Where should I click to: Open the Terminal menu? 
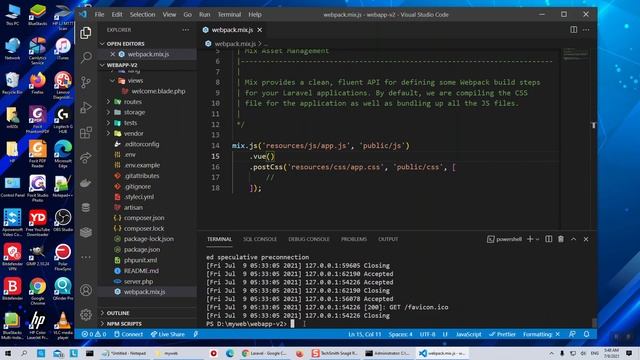(229, 14)
